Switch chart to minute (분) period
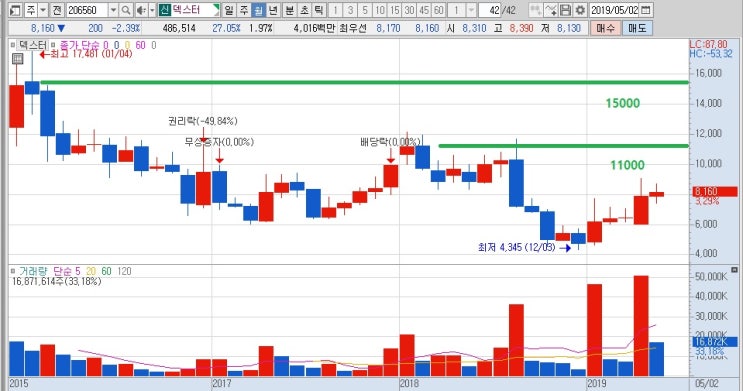This screenshot has height=391, width=743. [x=290, y=10]
